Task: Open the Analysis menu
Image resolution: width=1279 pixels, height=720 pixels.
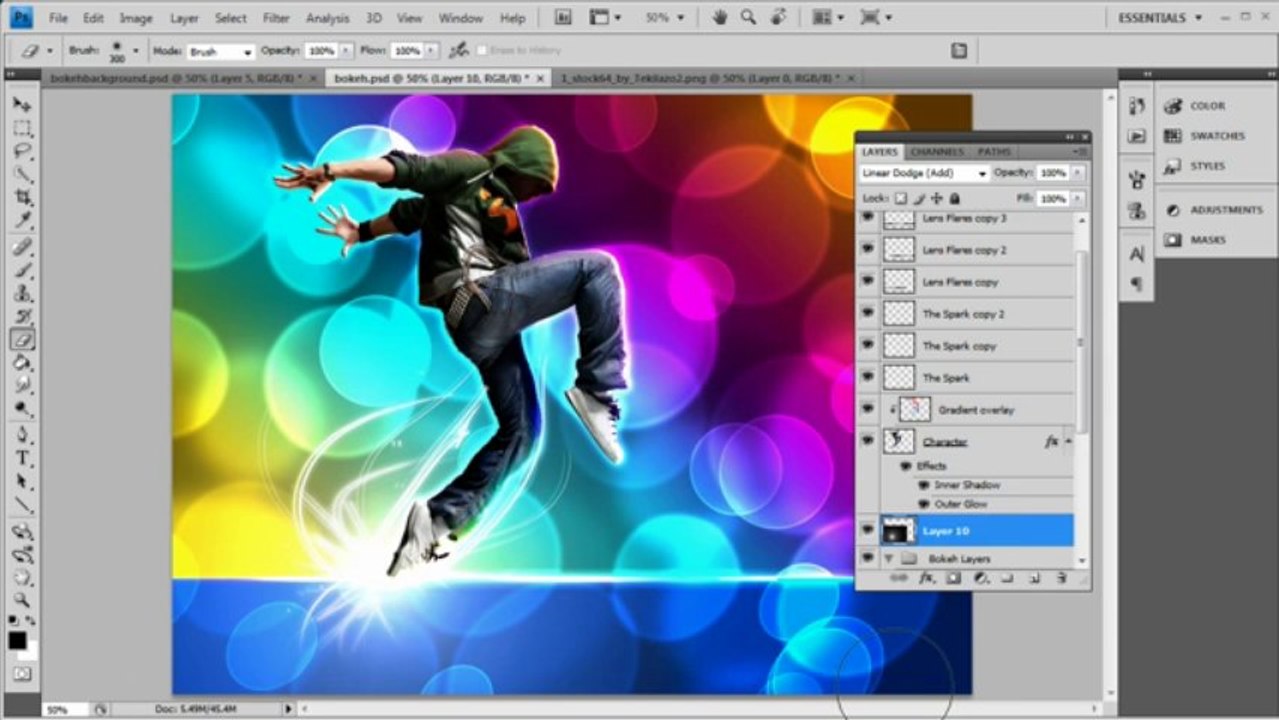Action: (x=328, y=18)
